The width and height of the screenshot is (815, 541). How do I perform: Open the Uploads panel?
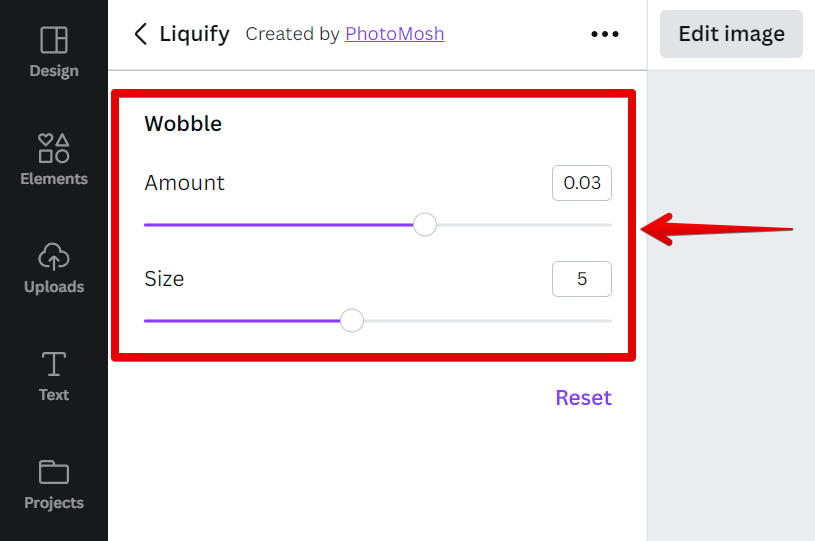click(x=54, y=268)
